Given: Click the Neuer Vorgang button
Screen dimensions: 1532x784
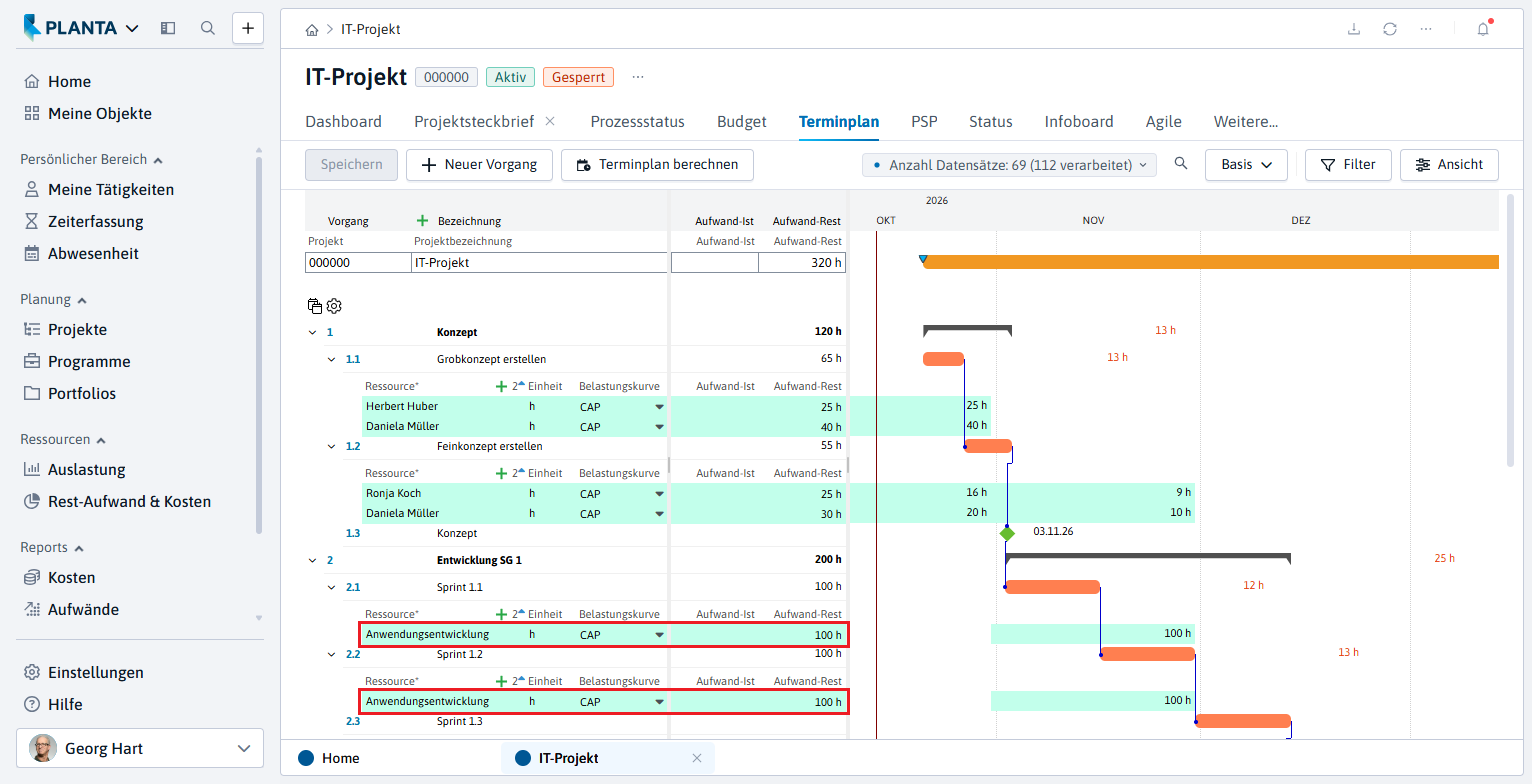Looking at the screenshot, I should [479, 165].
